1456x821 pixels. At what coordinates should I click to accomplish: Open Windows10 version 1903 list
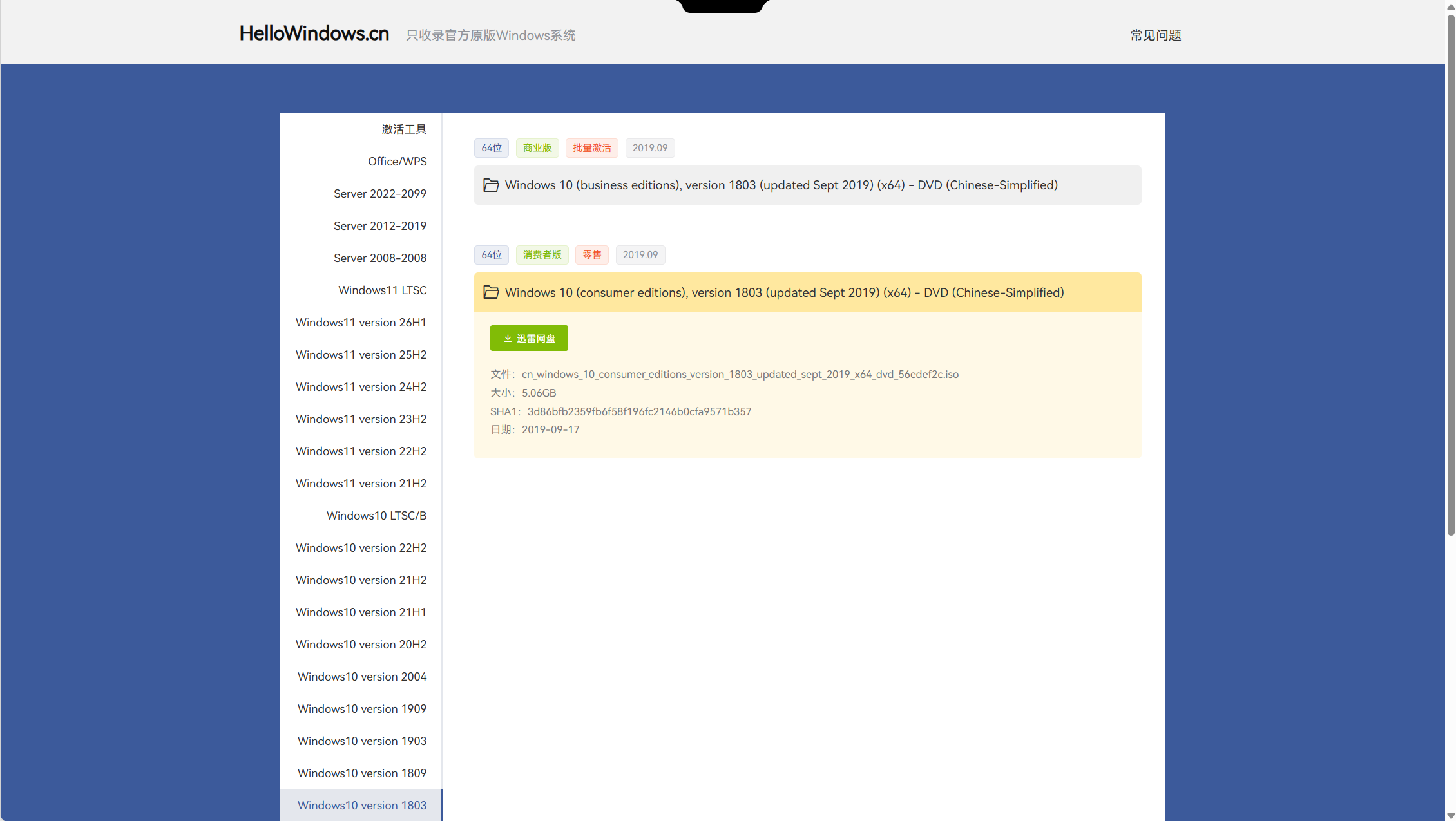pyautogui.click(x=361, y=741)
